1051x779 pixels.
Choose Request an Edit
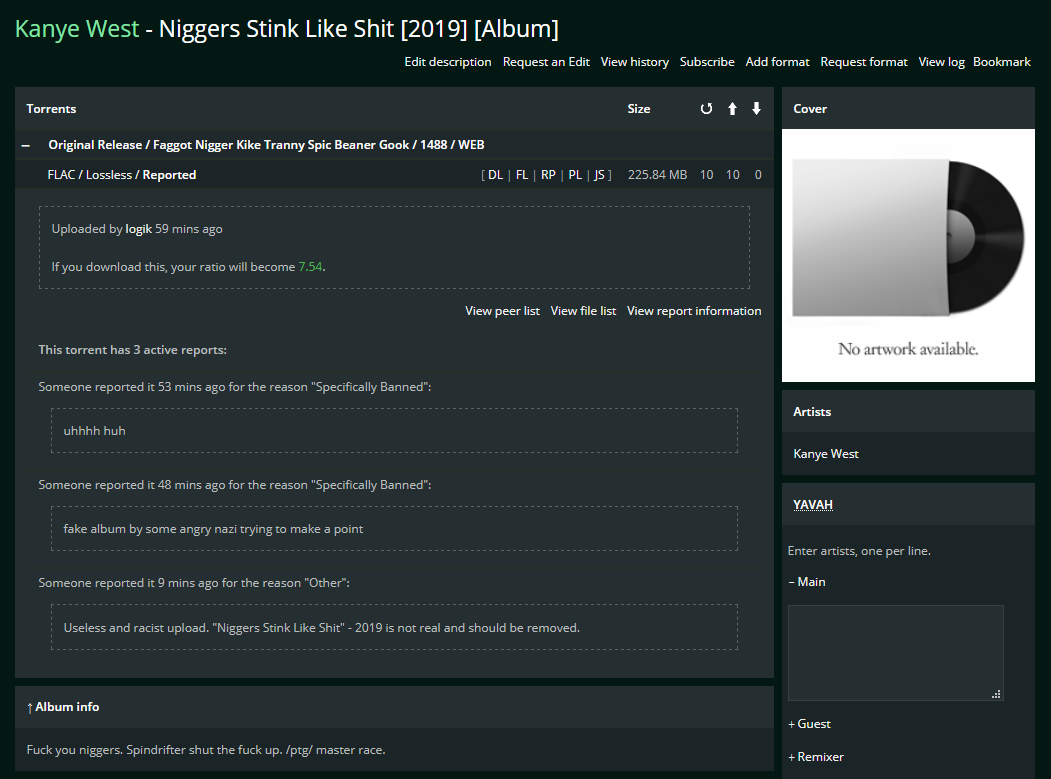click(546, 62)
